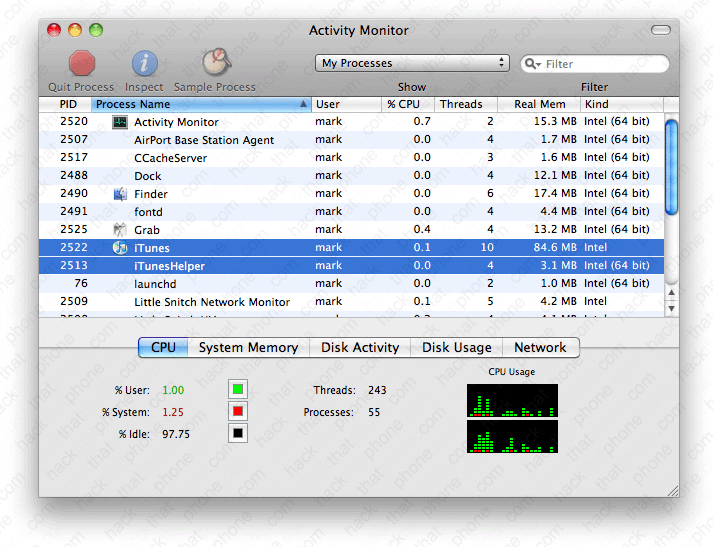The image size is (713, 547).
Task: Show the Disk Usage tab
Action: pyautogui.click(x=456, y=348)
